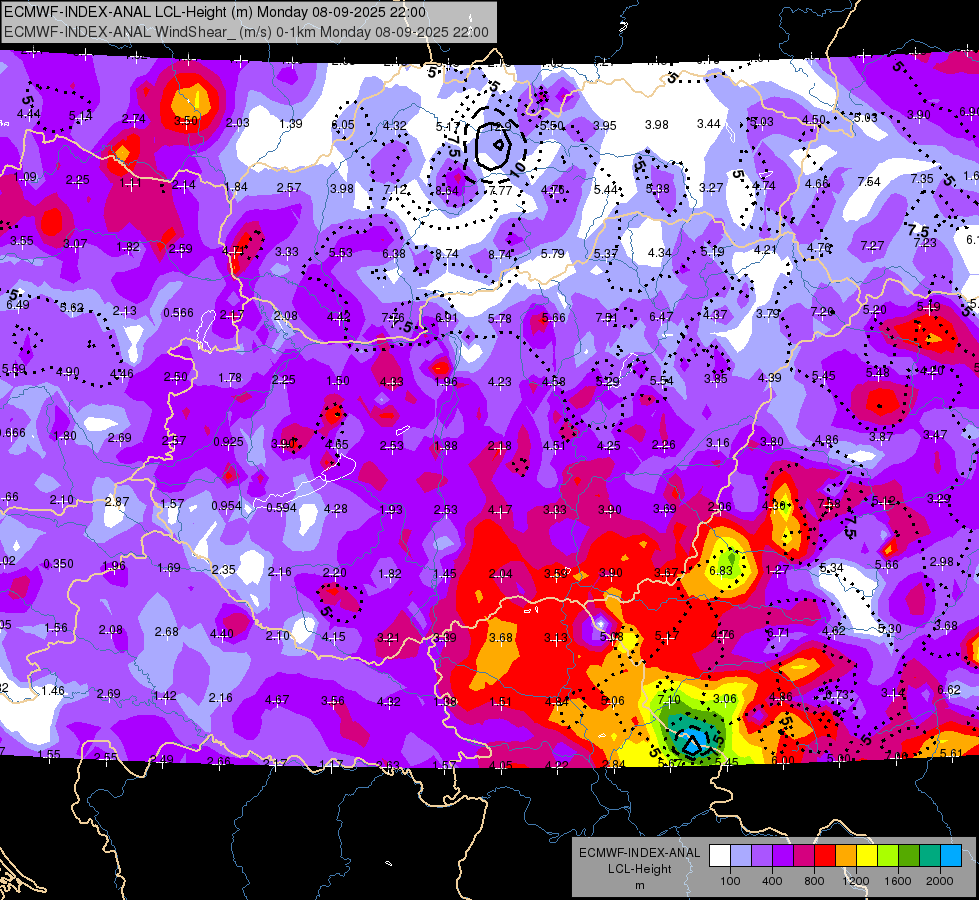The width and height of the screenshot is (979, 900).
Task: Click the wind shear value 0.350
Action: click(58, 564)
